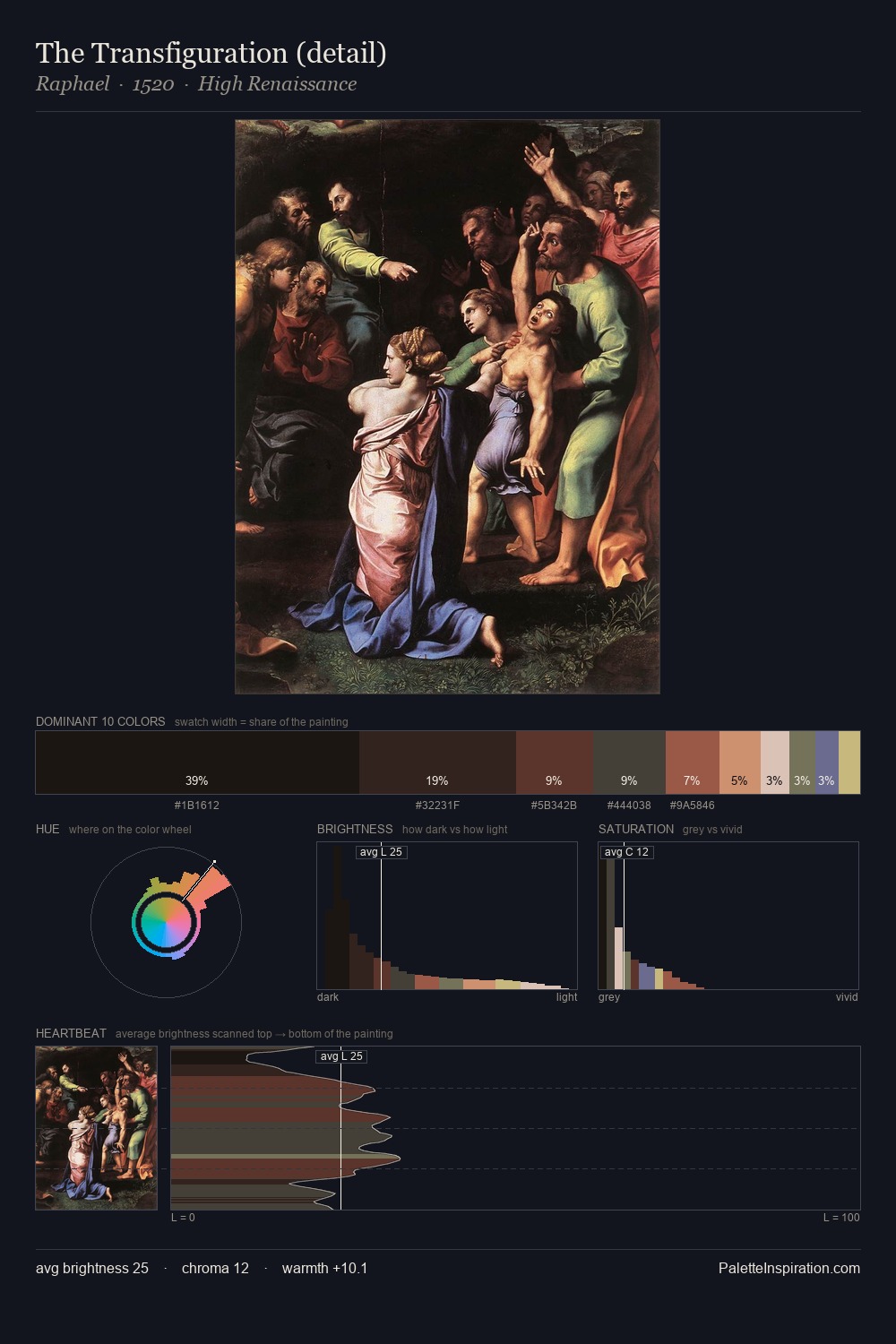Choose the 5% peach swatch
Image resolution: width=896 pixels, height=1344 pixels.
[739, 762]
